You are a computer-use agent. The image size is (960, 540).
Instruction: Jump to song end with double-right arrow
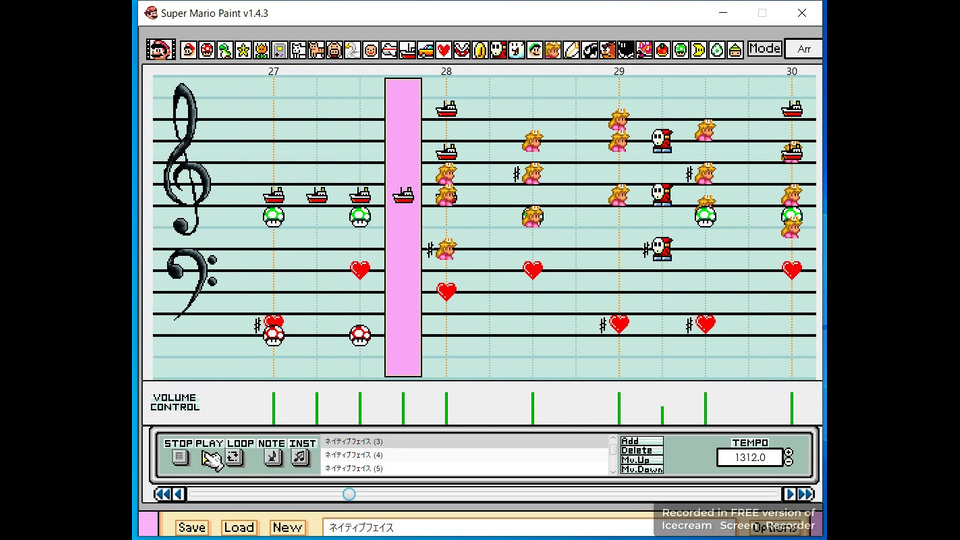[x=806, y=494]
